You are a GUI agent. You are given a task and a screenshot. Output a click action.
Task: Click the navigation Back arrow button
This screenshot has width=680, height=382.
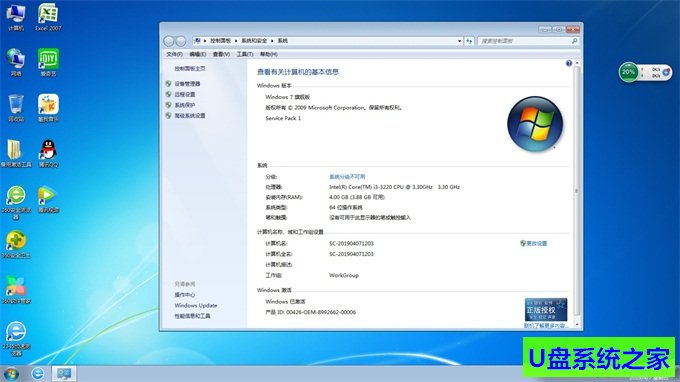(x=169, y=41)
